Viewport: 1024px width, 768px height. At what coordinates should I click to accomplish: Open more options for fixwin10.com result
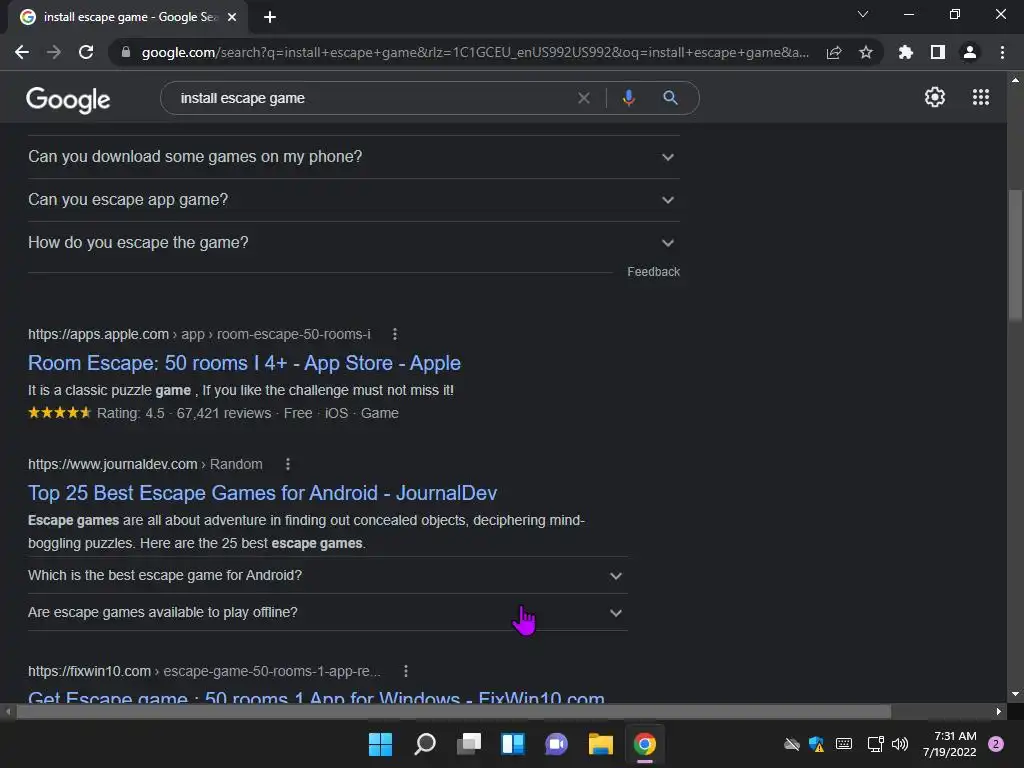click(x=406, y=671)
